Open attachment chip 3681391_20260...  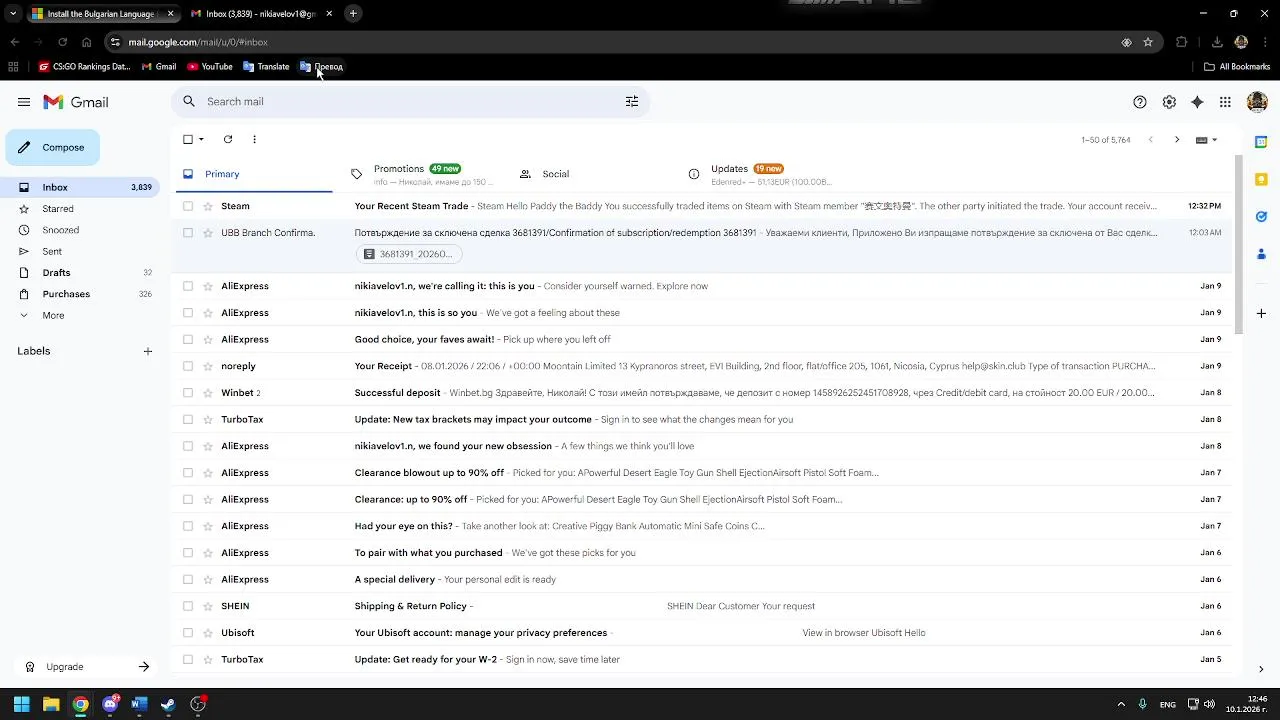(x=410, y=254)
